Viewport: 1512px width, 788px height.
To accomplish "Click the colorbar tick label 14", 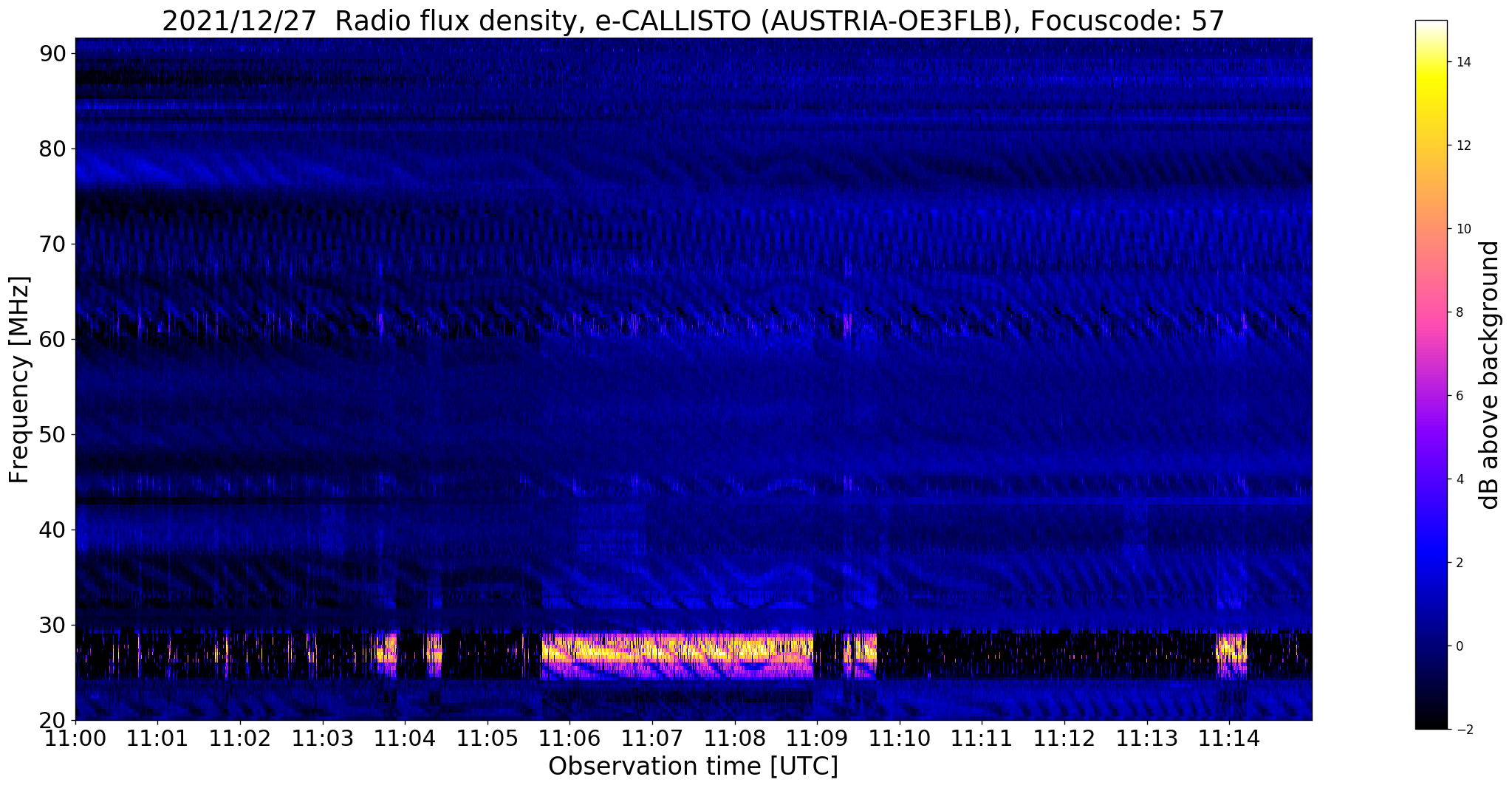I will pos(1463,62).
